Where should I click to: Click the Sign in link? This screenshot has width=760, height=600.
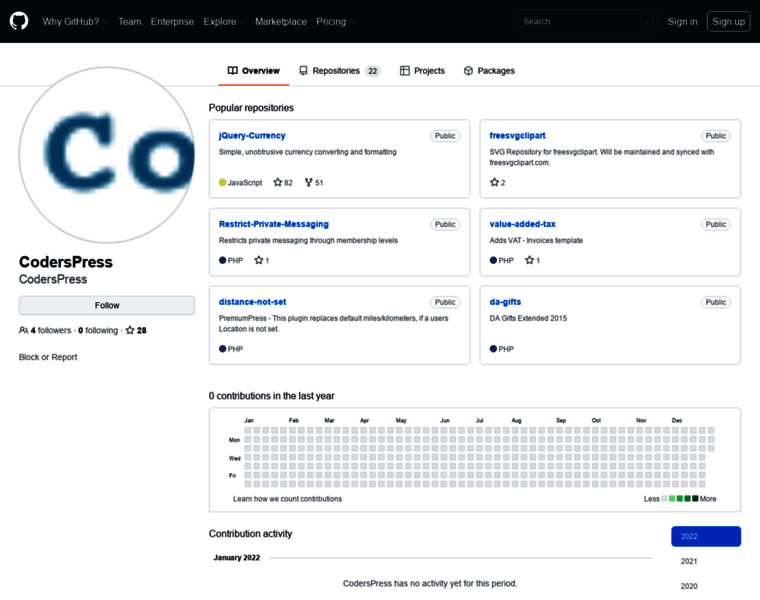682,21
